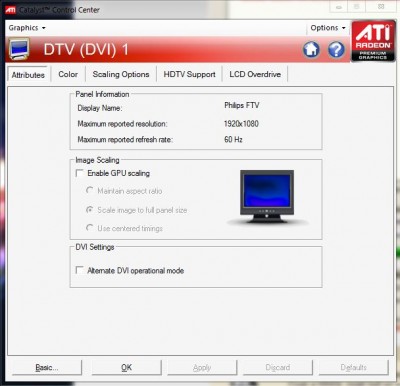This screenshot has width=400, height=386.
Task: Click the ATI Radeon Premium Graphics logo
Action: [x=373, y=42]
